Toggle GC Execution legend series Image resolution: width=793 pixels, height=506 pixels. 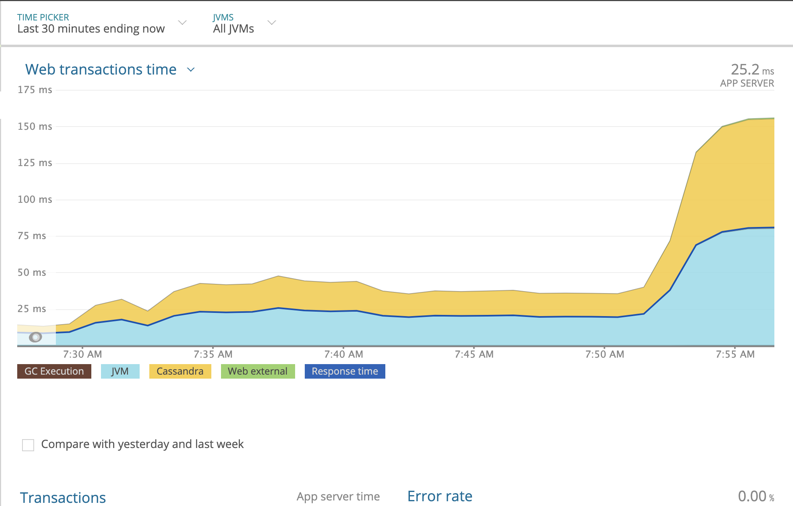pyautogui.click(x=54, y=372)
